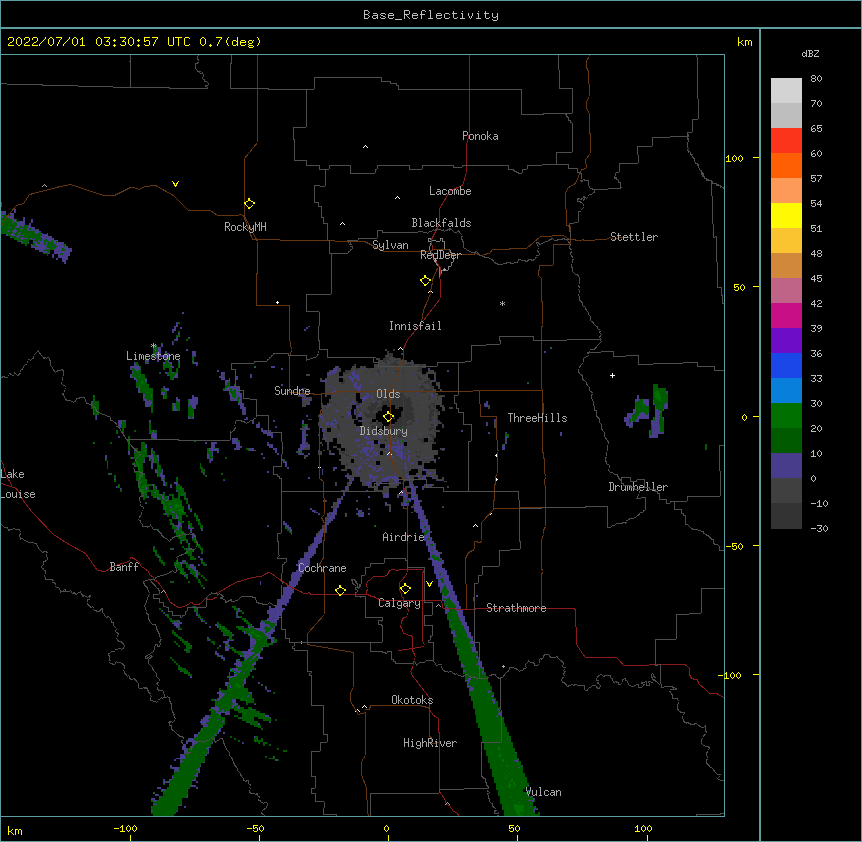The image size is (862, 842).
Task: Pick the light gray 70-80 dBZ legend band
Action: click(786, 91)
